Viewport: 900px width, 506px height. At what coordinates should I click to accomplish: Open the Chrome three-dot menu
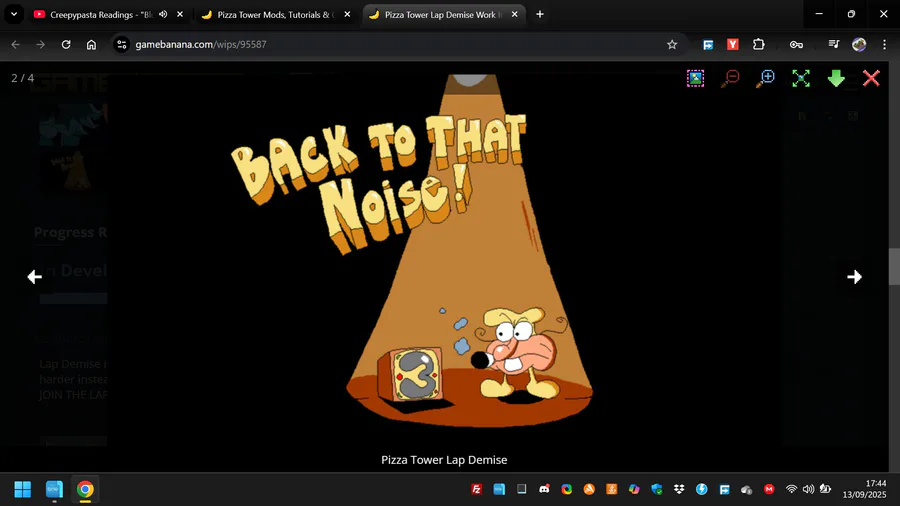(885, 44)
